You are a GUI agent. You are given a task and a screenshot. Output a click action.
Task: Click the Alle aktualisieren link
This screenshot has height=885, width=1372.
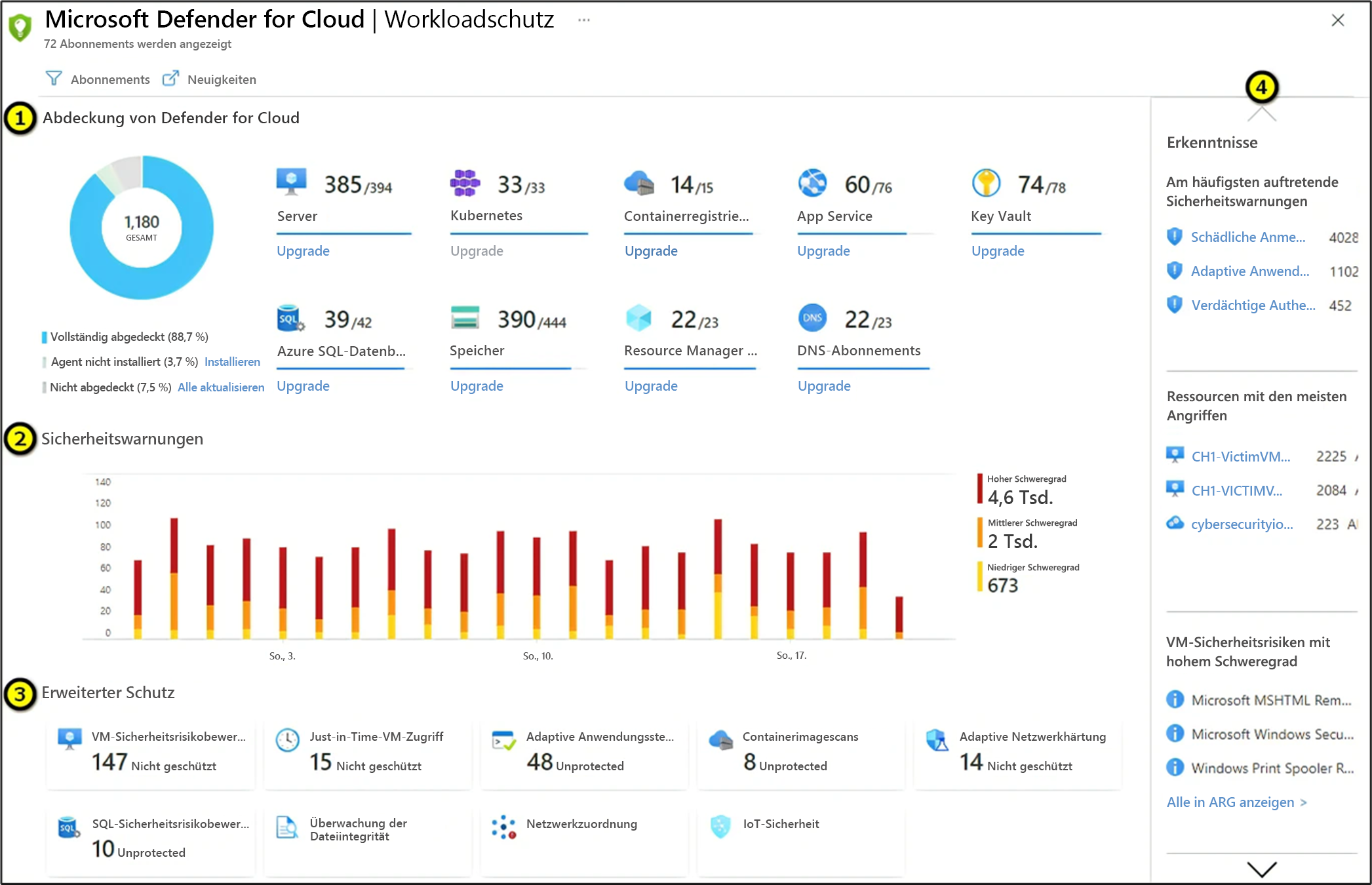pyautogui.click(x=221, y=387)
